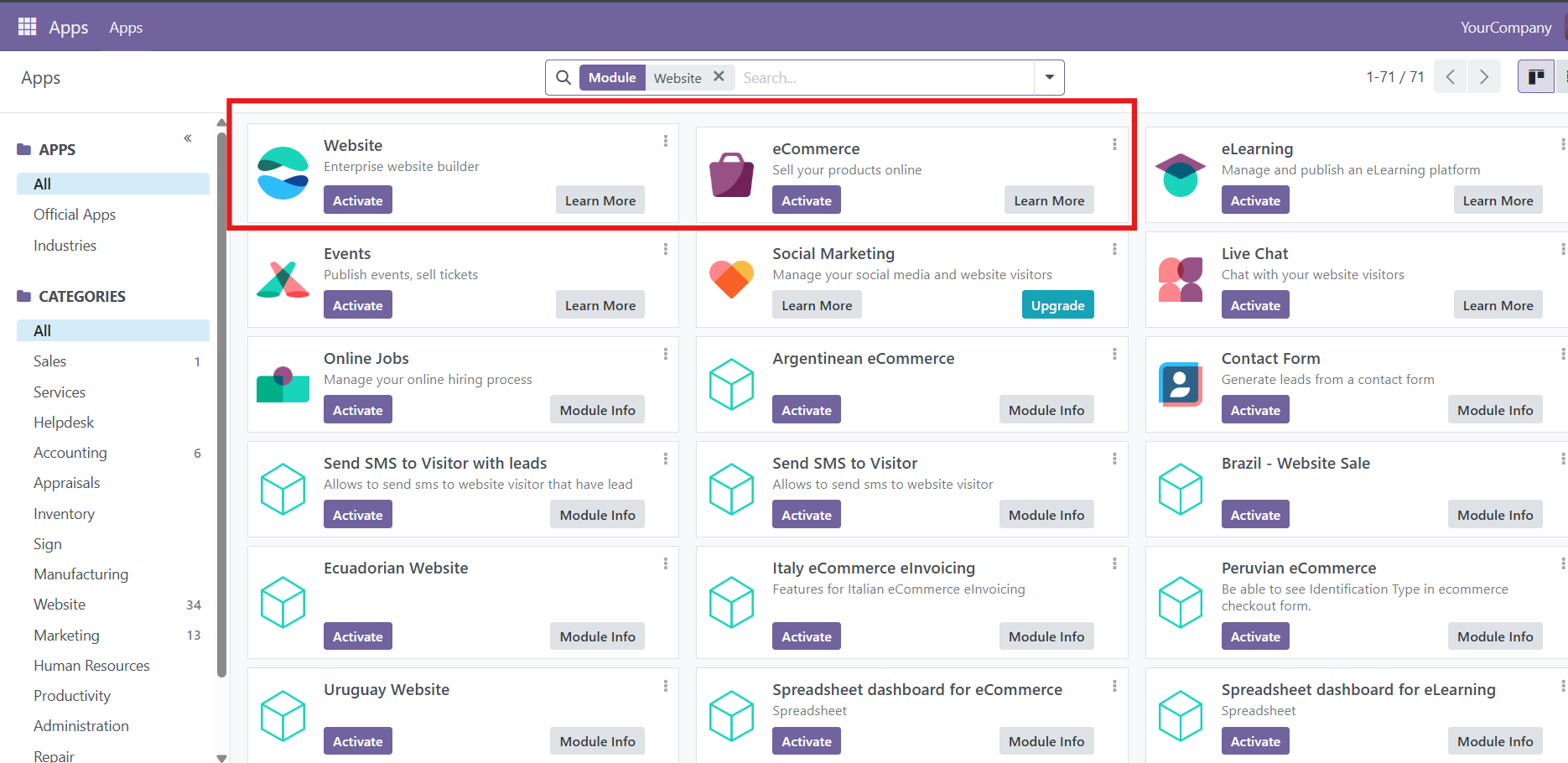Open the Send SMS to Visitor kebab menu

coord(1114,459)
